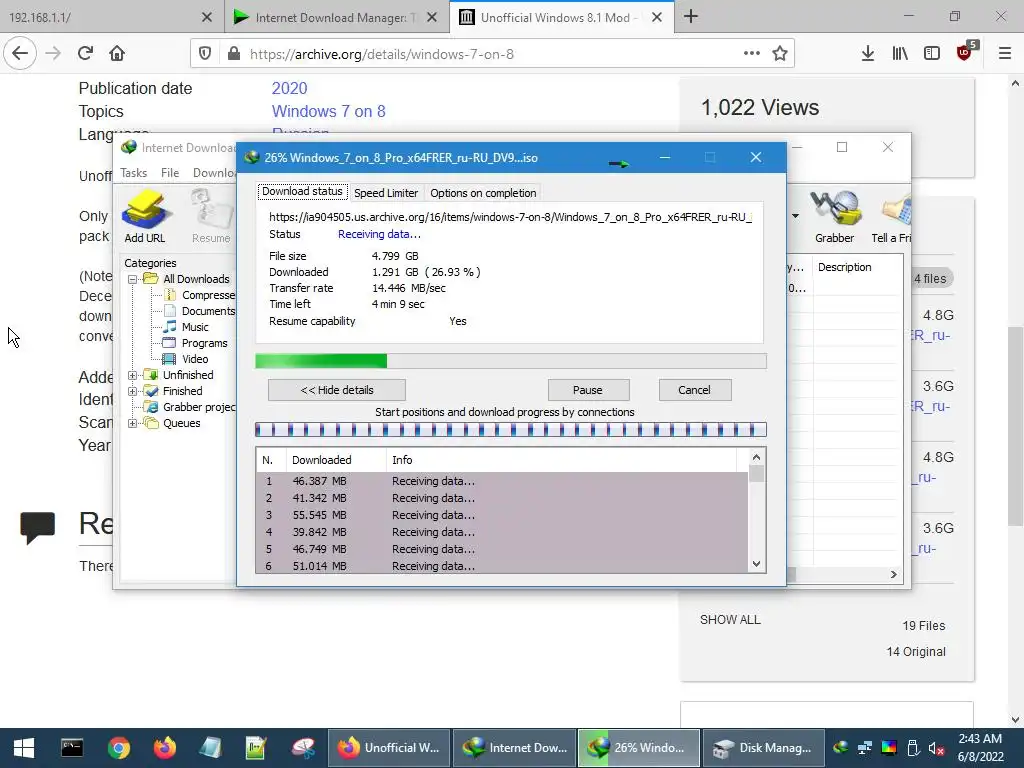Bookmark this page with the star icon

(780, 54)
